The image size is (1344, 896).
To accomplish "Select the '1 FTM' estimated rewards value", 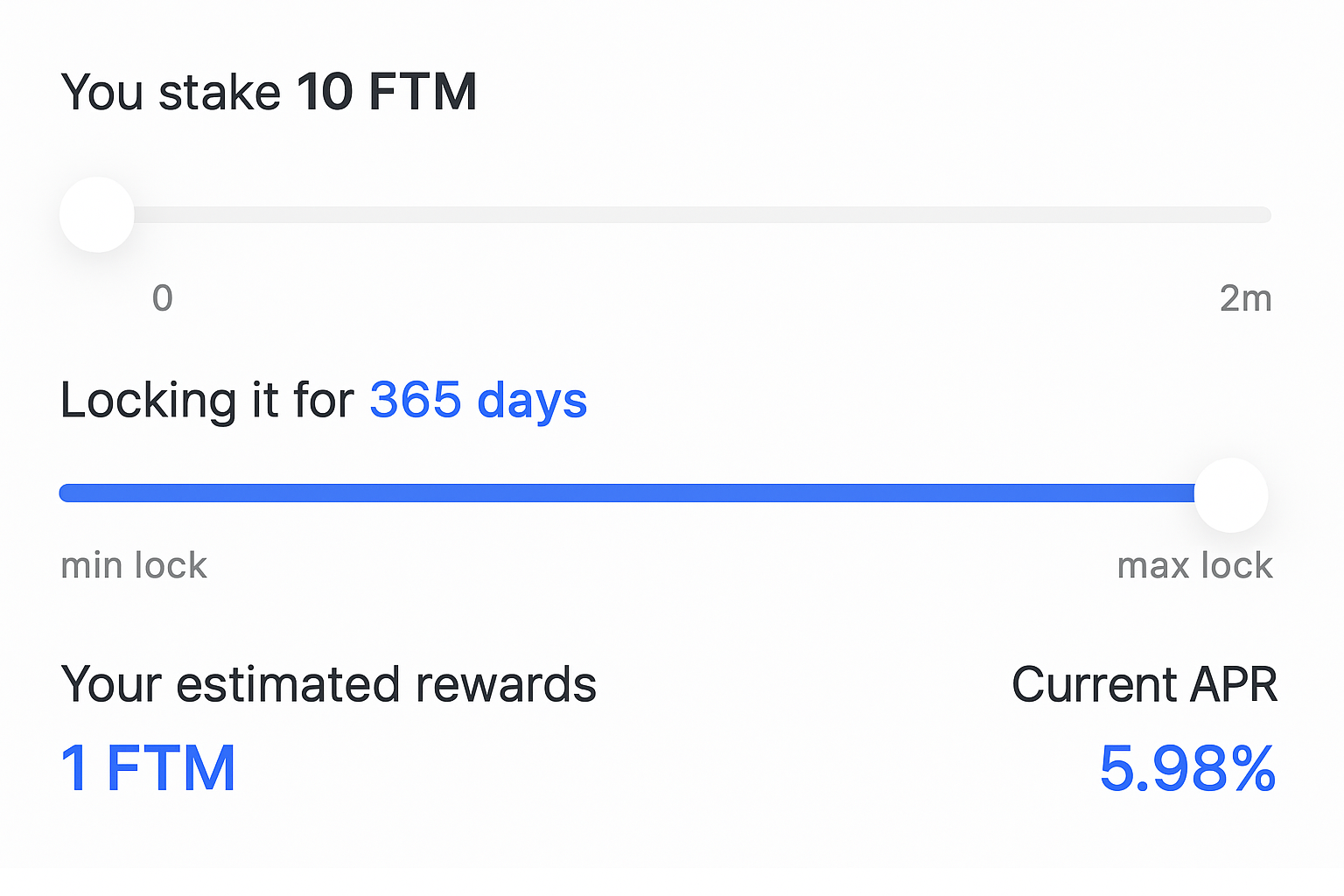I will (x=149, y=767).
